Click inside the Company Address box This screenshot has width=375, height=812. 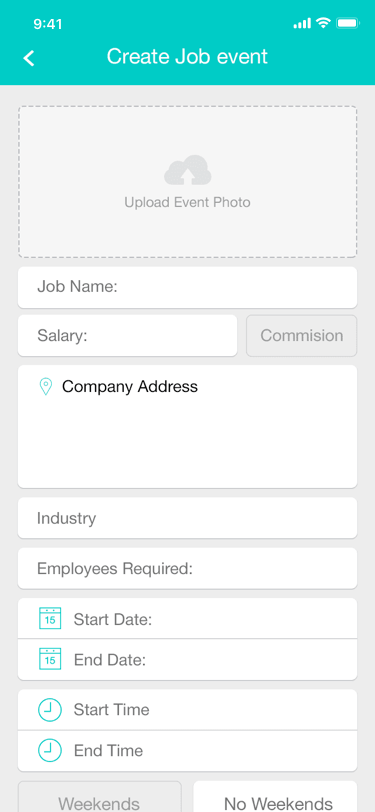188,427
